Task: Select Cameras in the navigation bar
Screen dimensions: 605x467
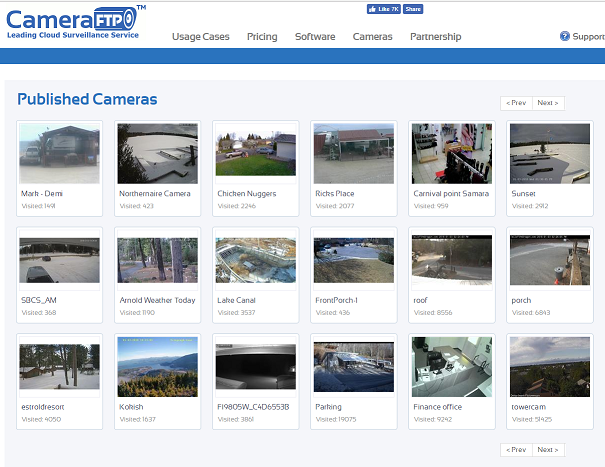Action: click(x=372, y=37)
